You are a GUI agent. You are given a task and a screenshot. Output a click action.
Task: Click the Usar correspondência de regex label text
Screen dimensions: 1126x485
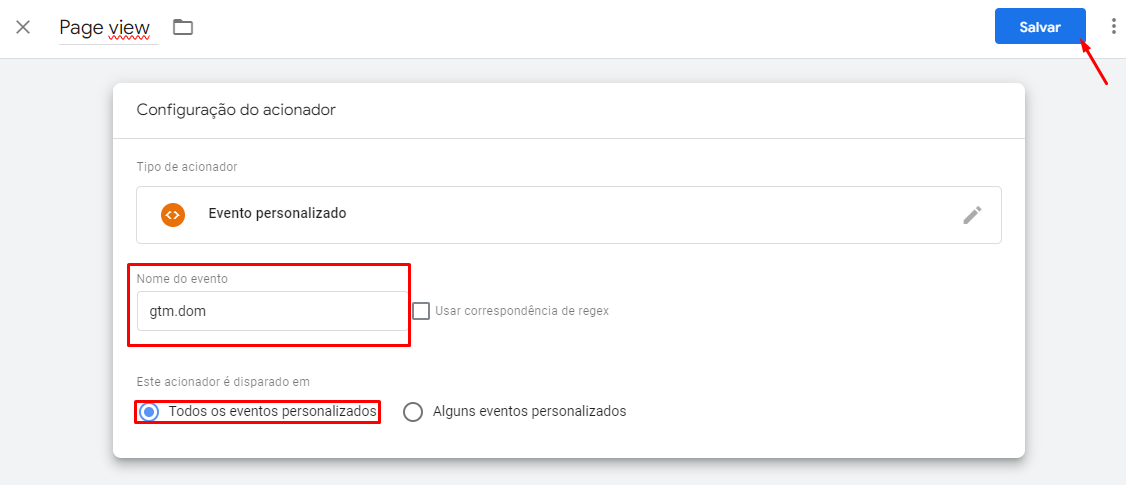click(522, 311)
